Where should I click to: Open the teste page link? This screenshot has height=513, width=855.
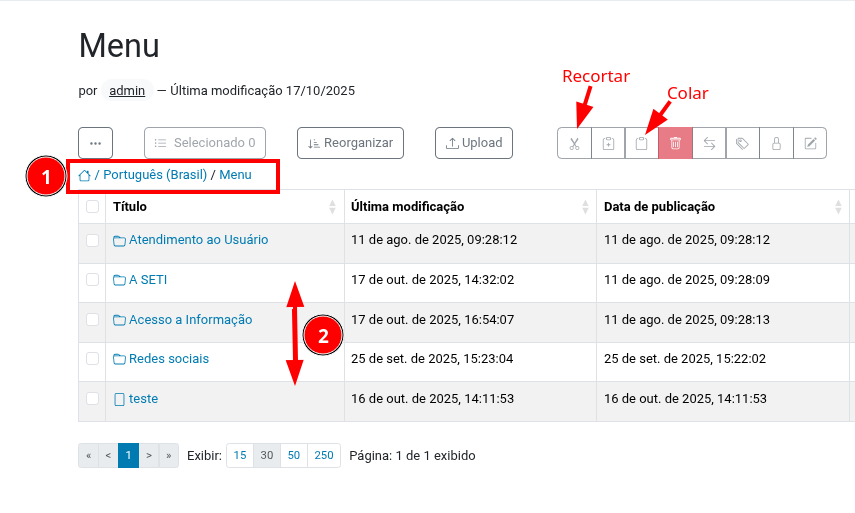point(143,399)
